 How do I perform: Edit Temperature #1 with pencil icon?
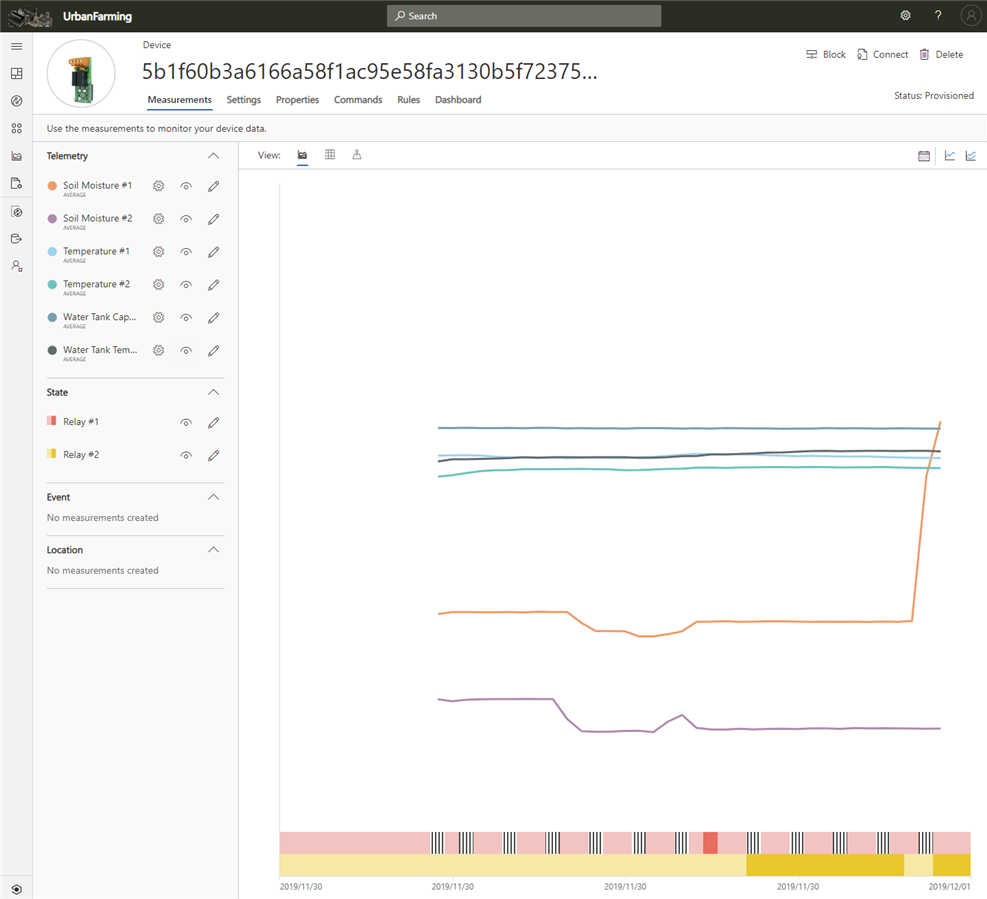coord(213,252)
